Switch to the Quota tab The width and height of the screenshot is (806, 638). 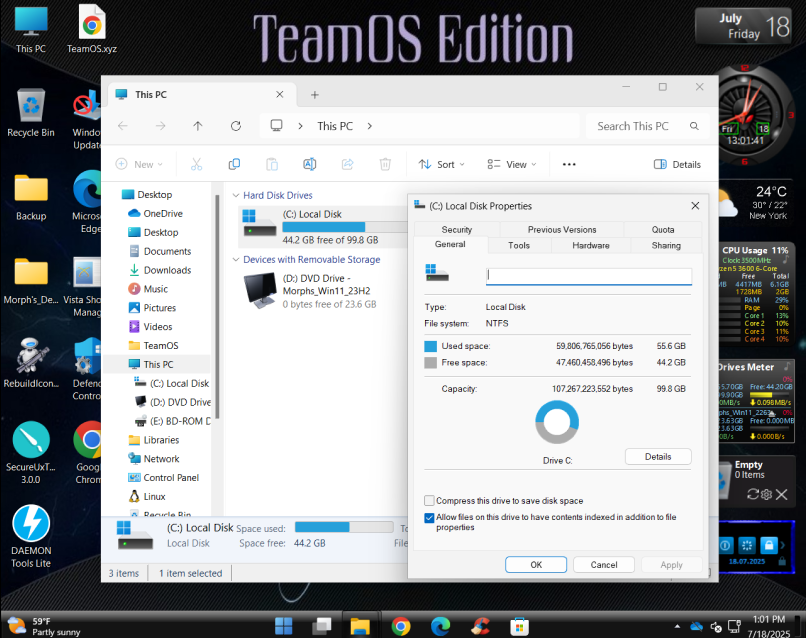(663, 229)
